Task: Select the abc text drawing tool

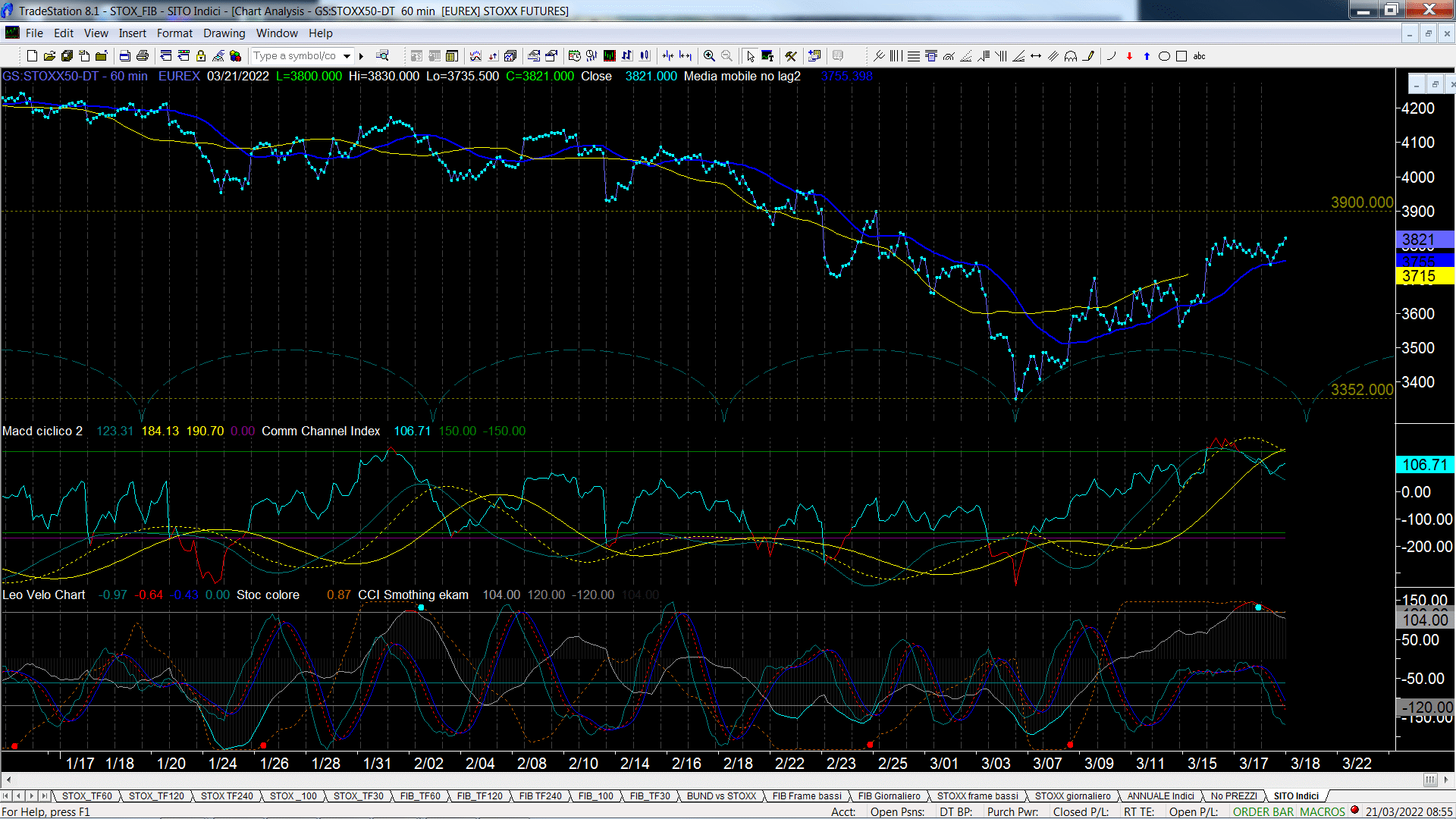Action: (x=1199, y=55)
